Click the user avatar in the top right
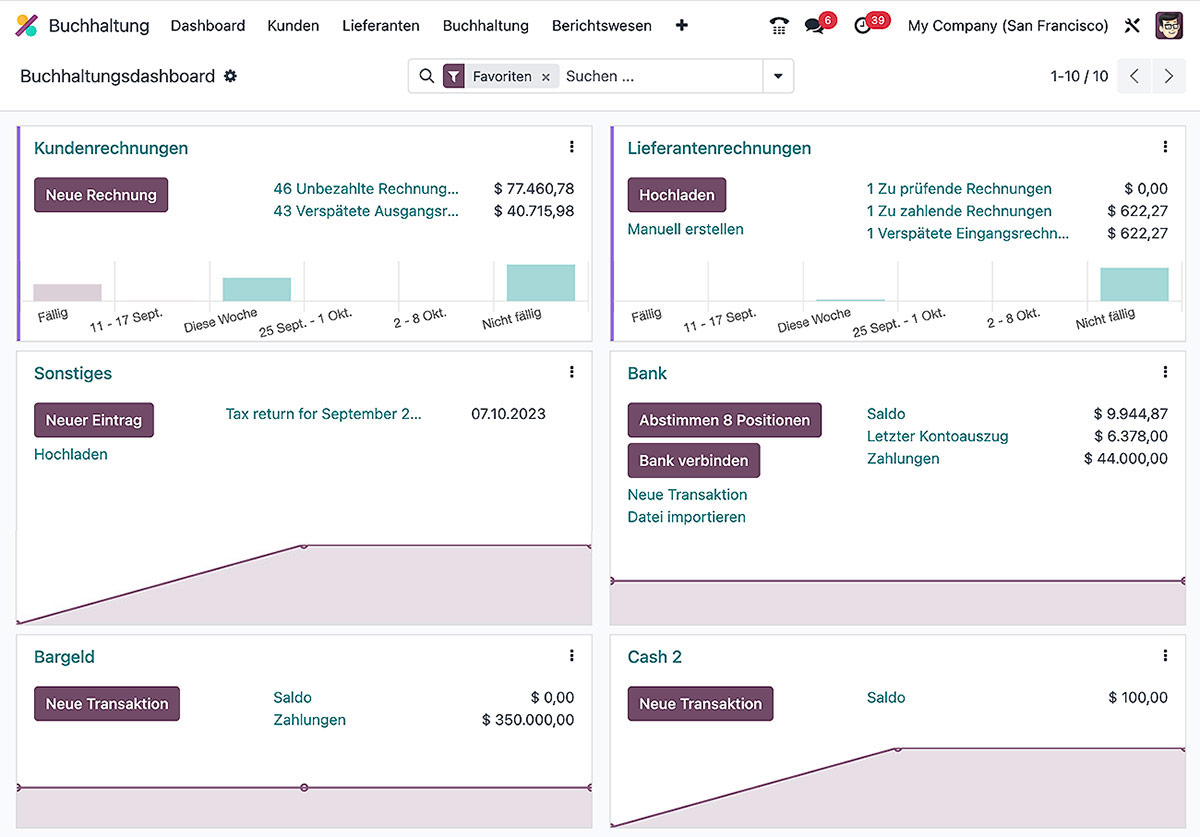Image resolution: width=1200 pixels, height=837 pixels. pyautogui.click(x=1168, y=25)
